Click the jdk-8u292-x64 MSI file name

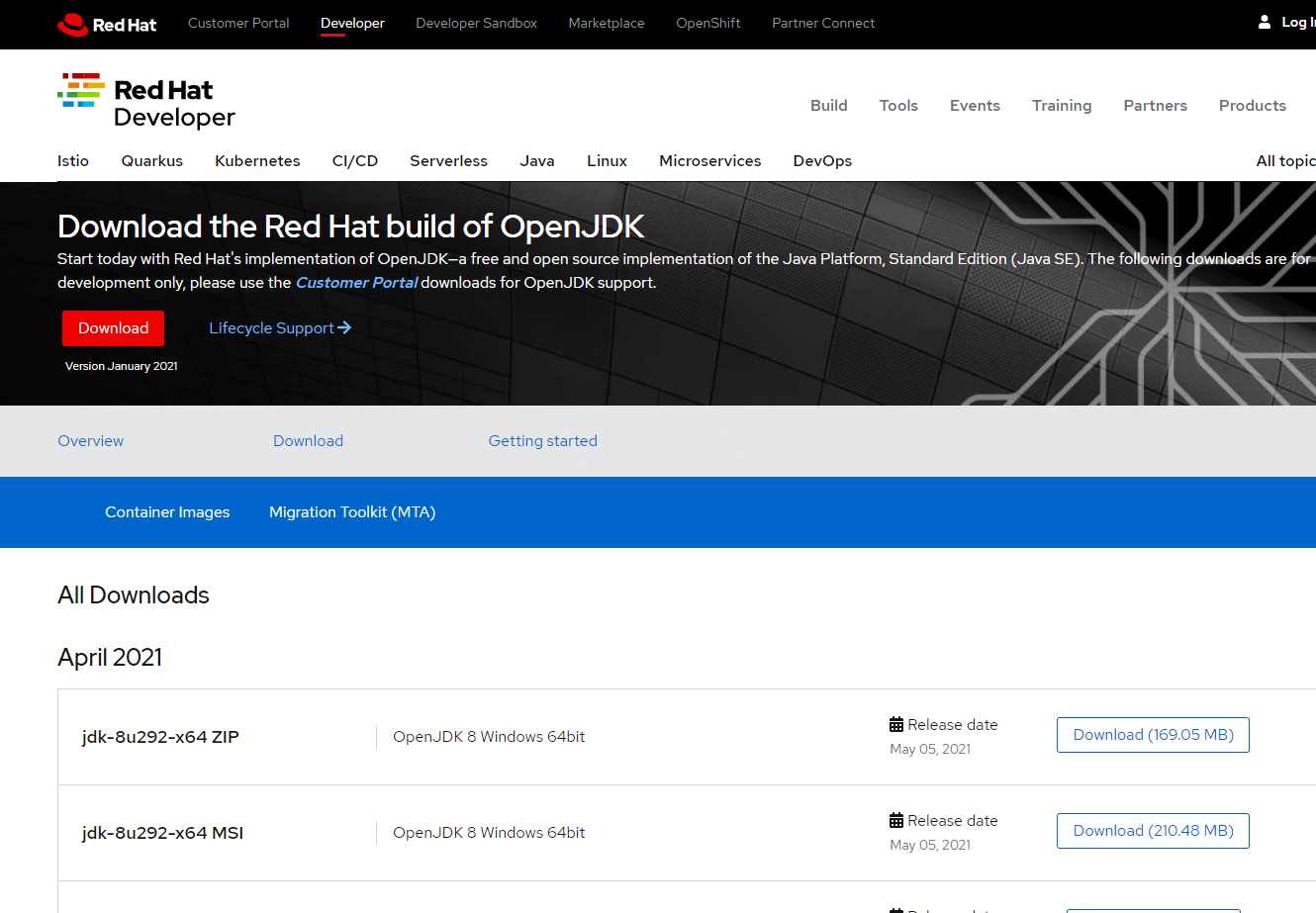click(162, 833)
